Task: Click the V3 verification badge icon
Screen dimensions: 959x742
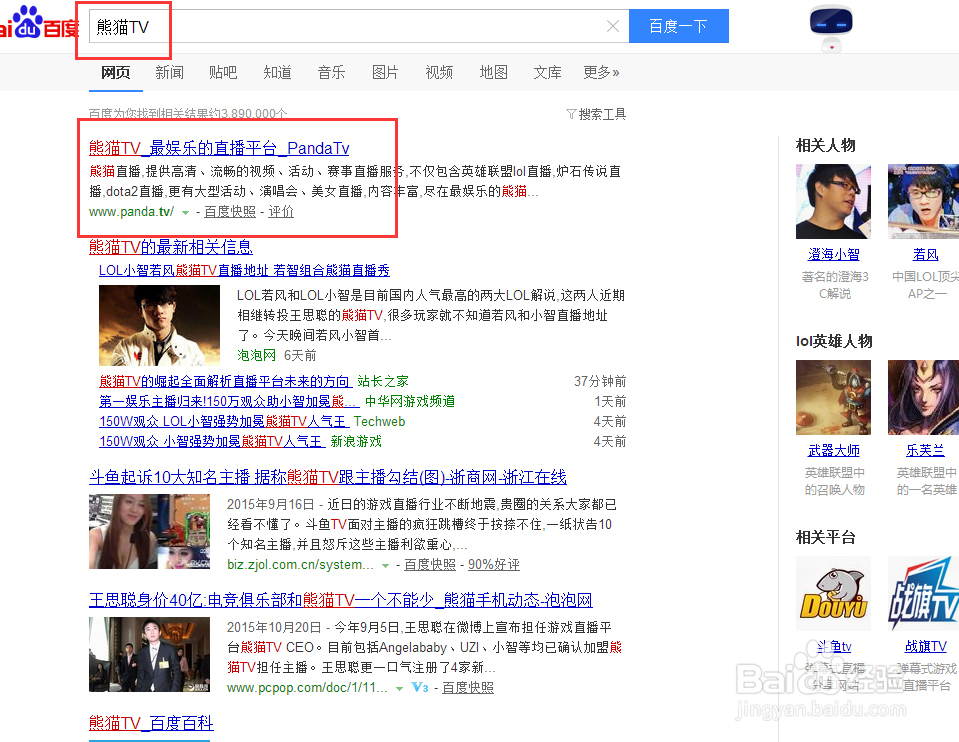Action: pyautogui.click(x=420, y=688)
